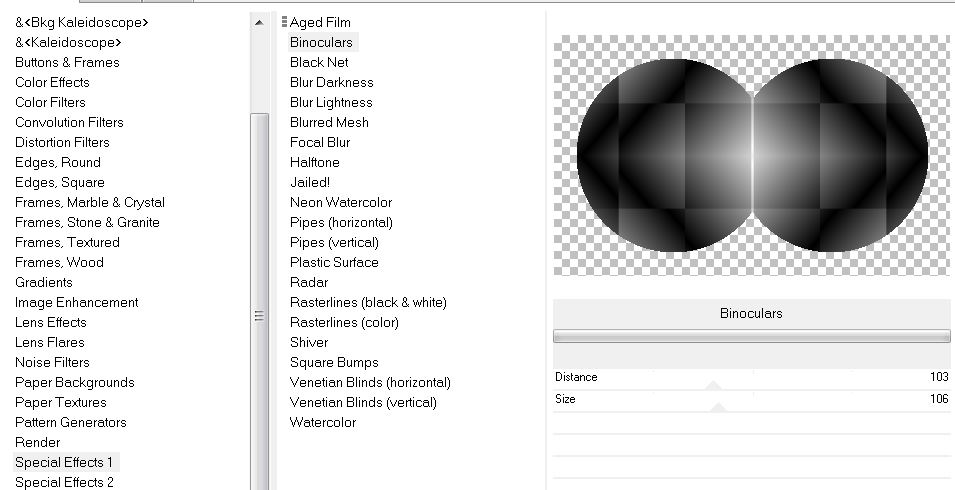
Task: Select the Noise Filters category
Action: (52, 363)
